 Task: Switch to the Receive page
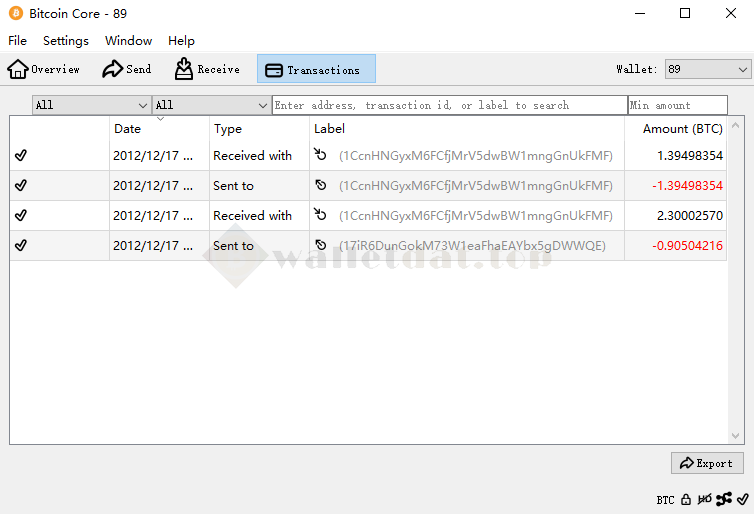click(x=207, y=69)
